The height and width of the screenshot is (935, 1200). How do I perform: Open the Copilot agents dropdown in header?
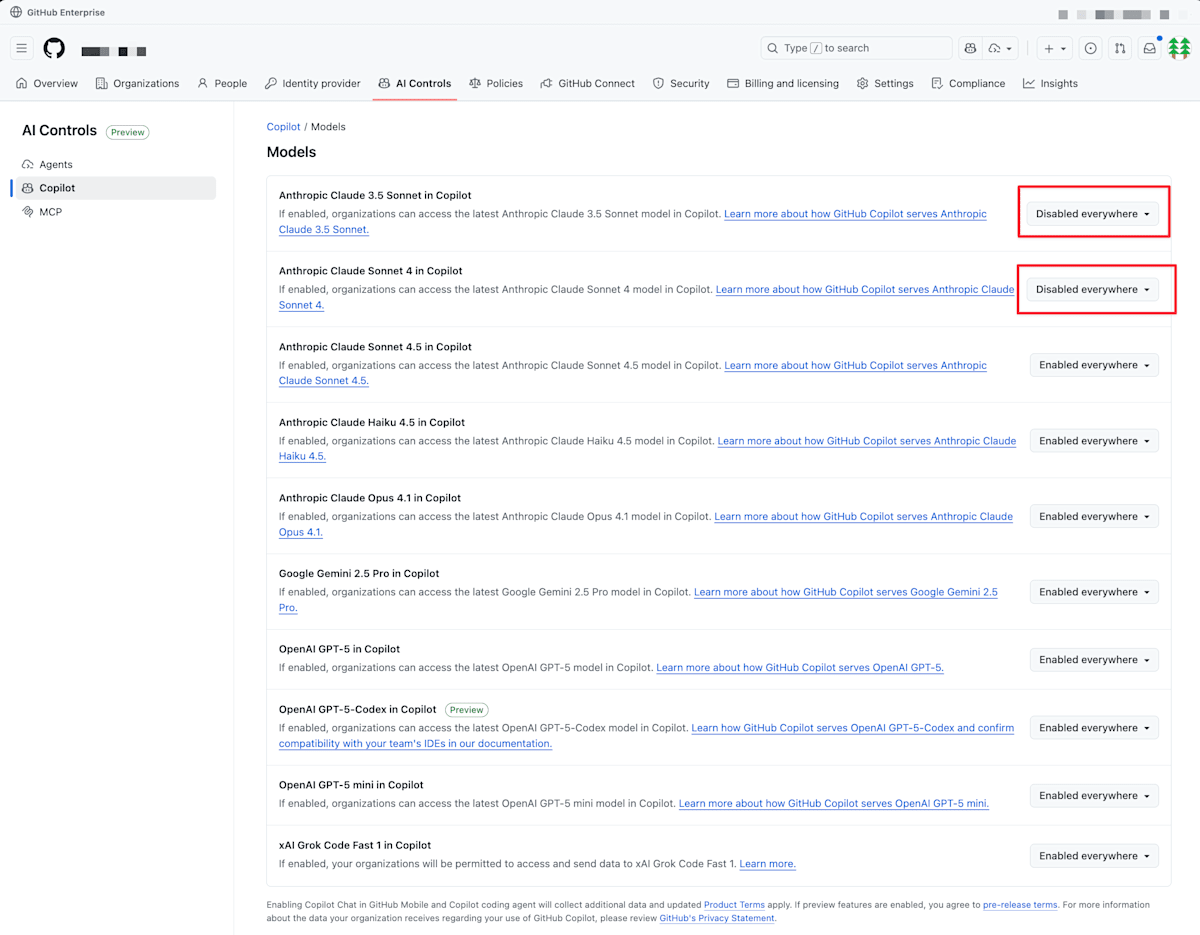coord(1001,48)
